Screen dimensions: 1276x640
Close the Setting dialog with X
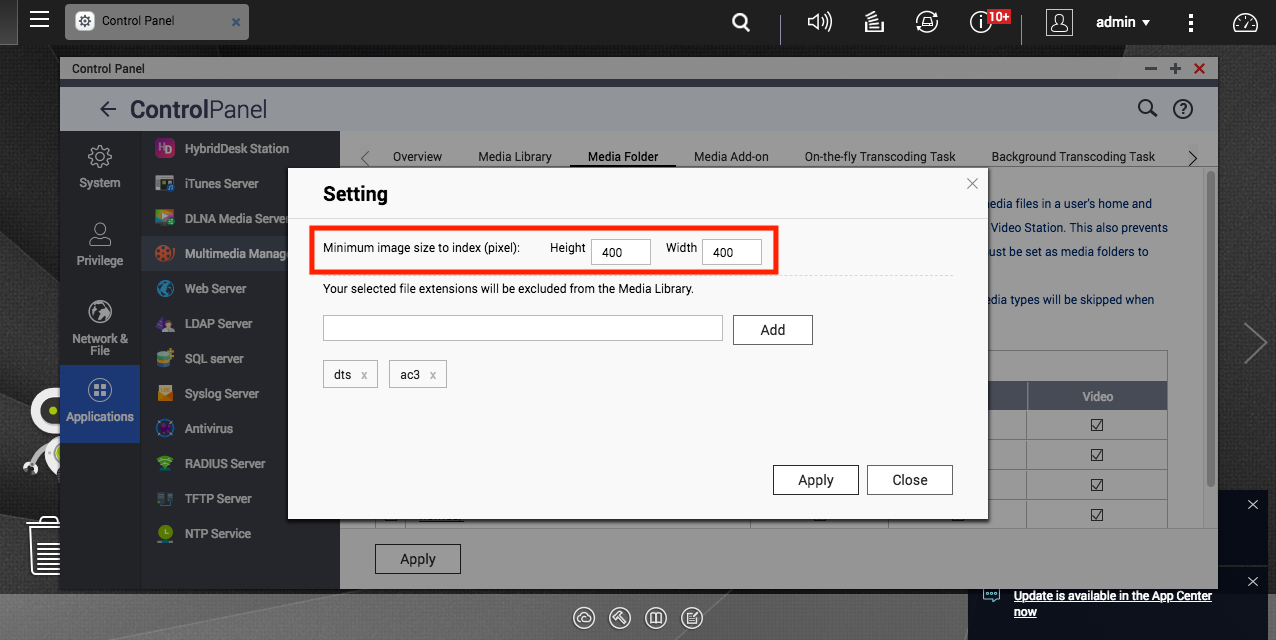(x=972, y=184)
